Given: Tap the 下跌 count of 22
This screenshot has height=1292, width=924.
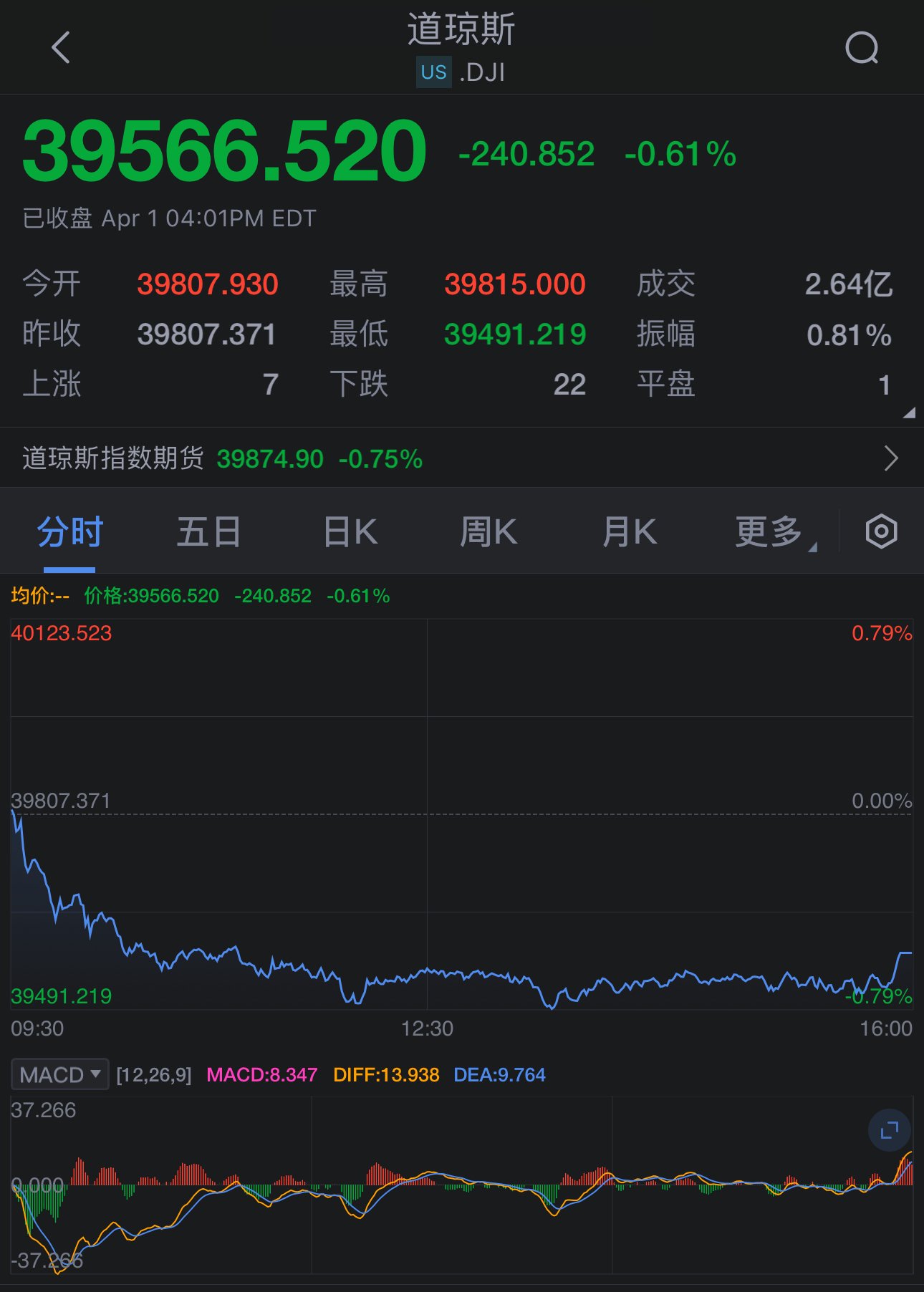Looking at the screenshot, I should (569, 385).
